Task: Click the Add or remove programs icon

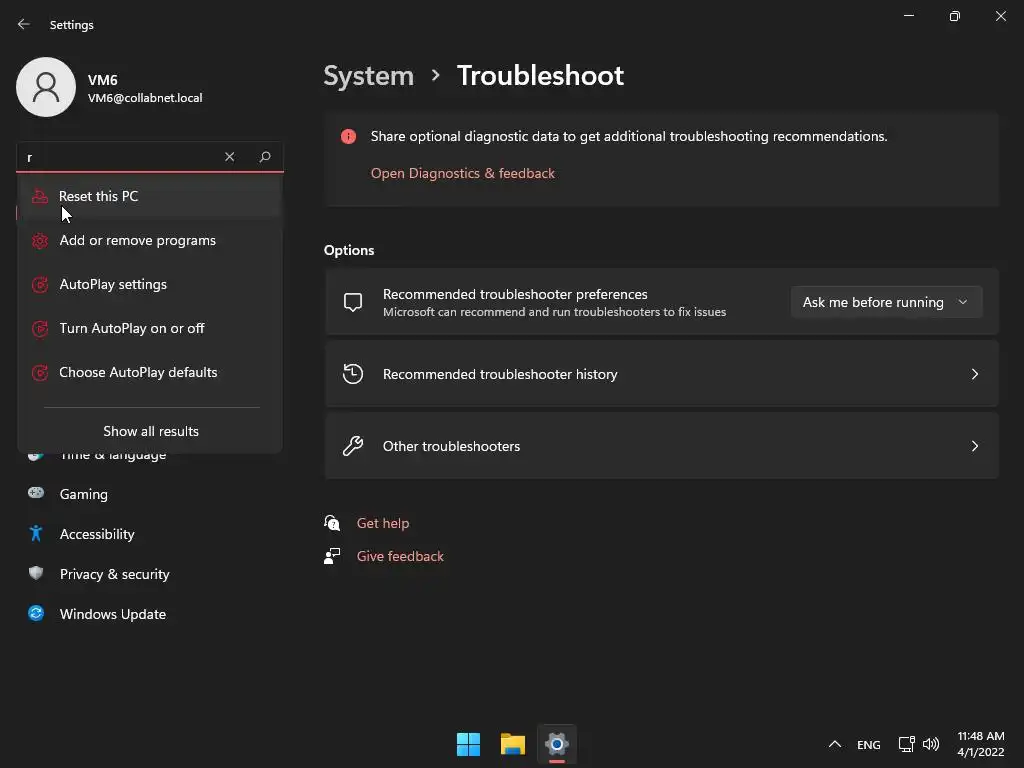Action: pyautogui.click(x=40, y=240)
